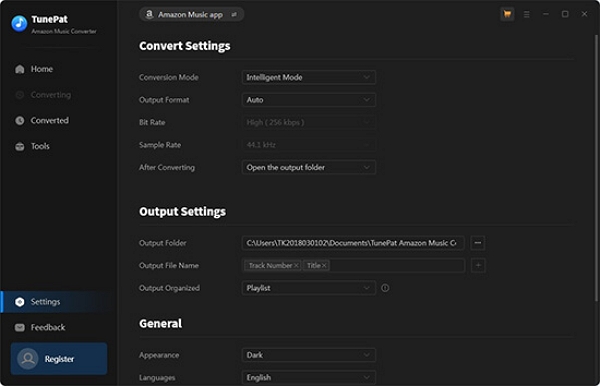Minimize the TunePat window
The image size is (600, 386).
tap(546, 14)
